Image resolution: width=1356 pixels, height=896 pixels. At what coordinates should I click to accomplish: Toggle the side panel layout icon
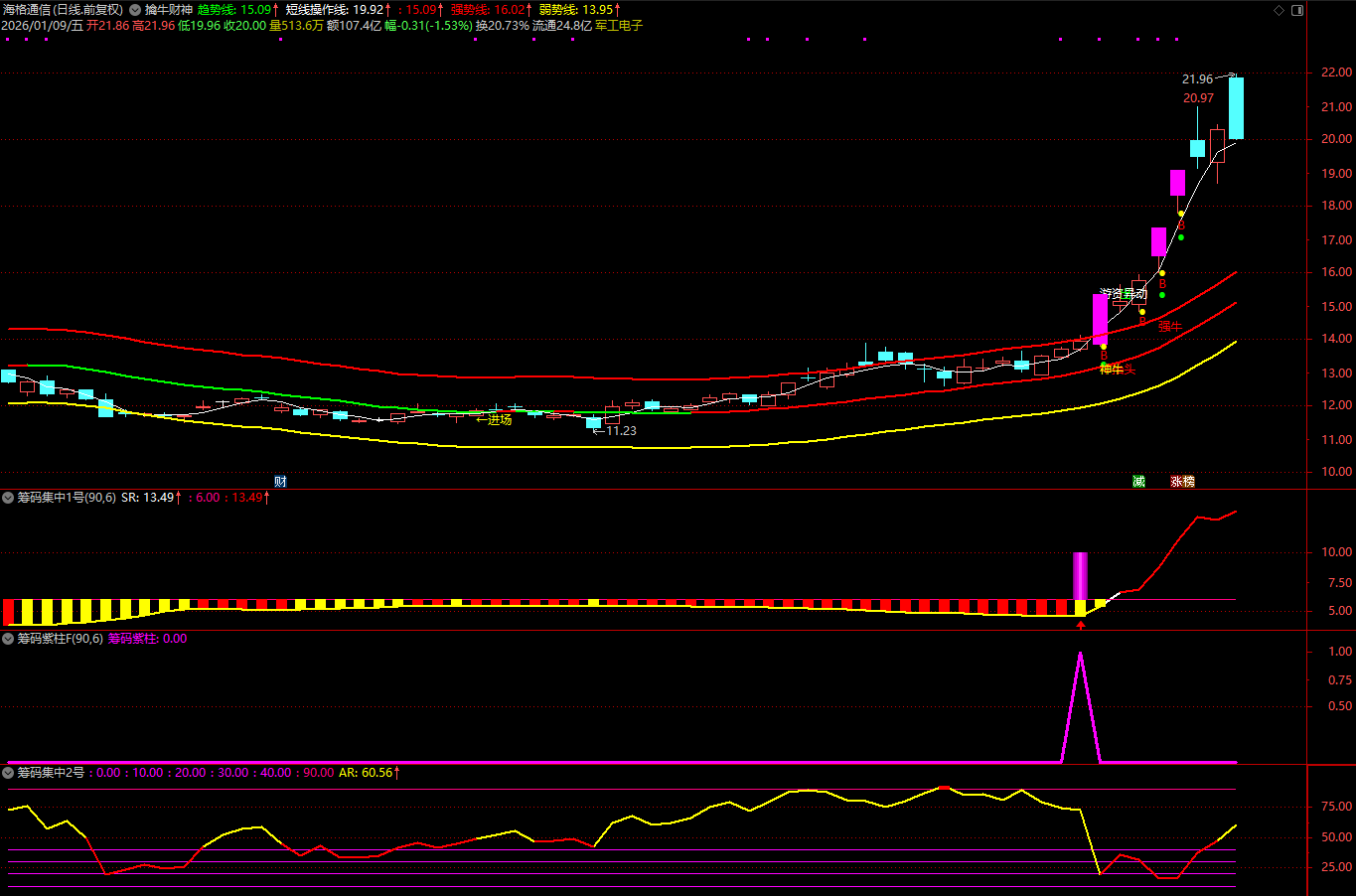point(1296,10)
